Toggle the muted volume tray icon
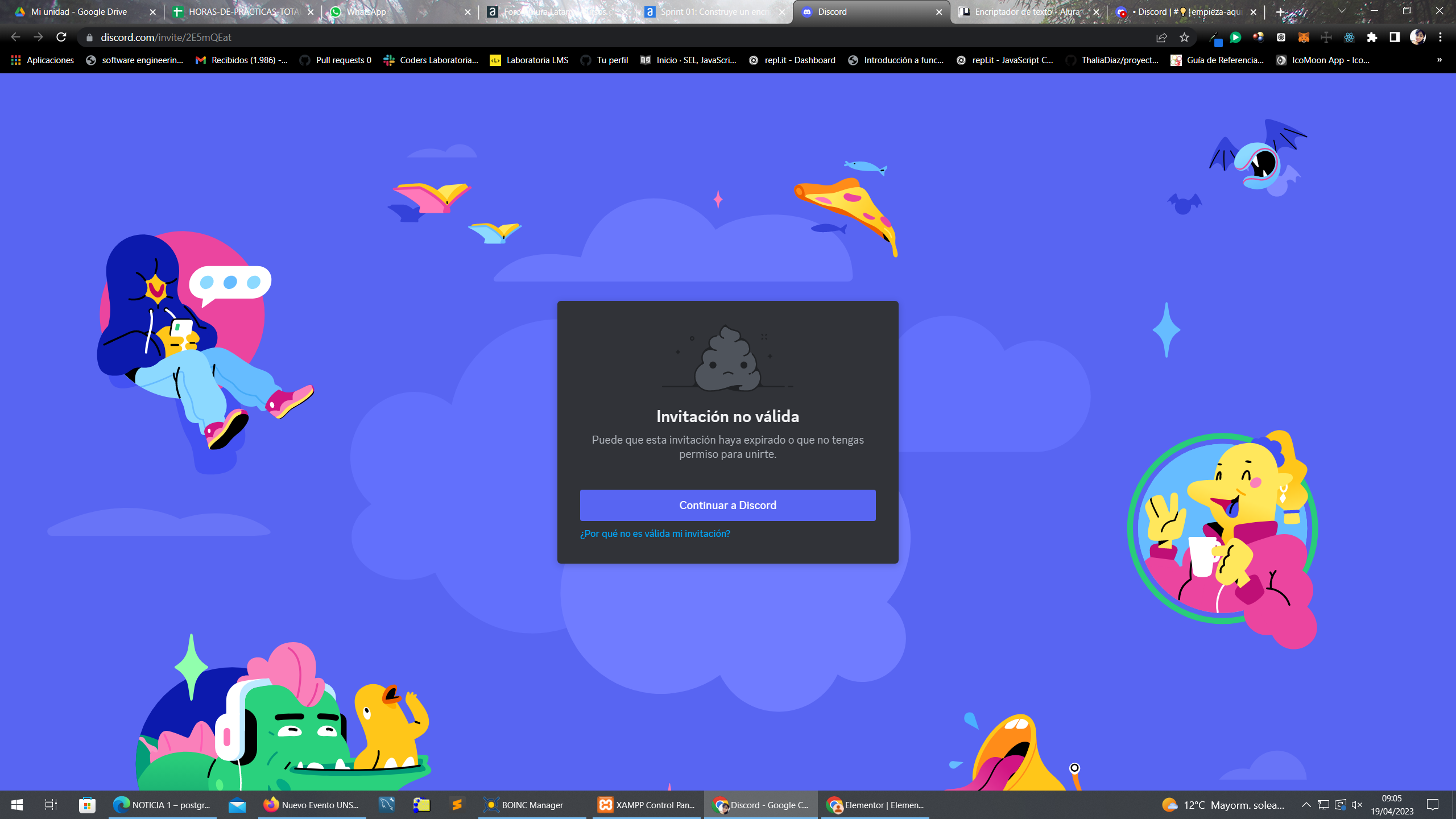1456x819 pixels. point(1357,805)
